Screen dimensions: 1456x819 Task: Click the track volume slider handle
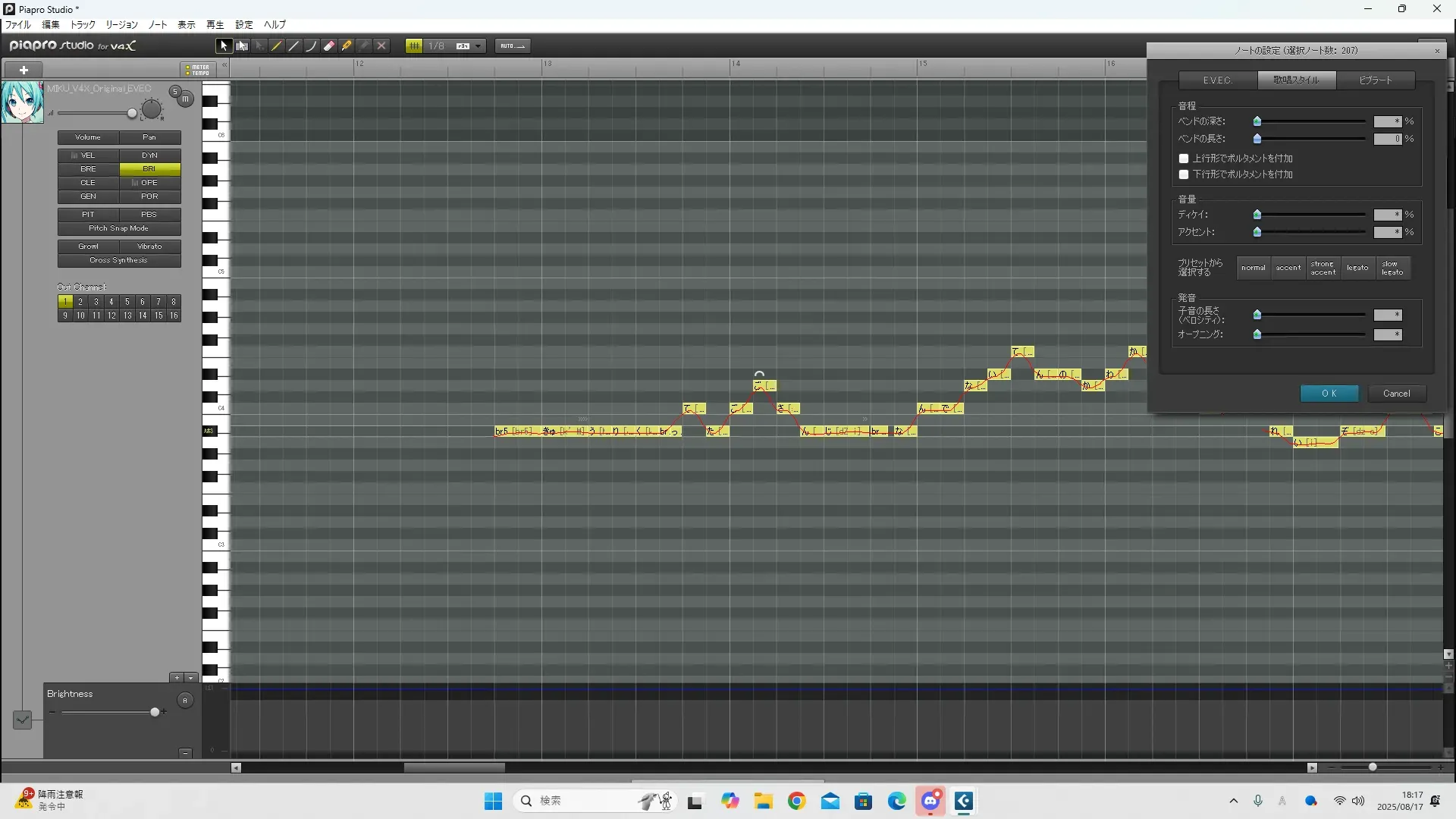pyautogui.click(x=132, y=114)
